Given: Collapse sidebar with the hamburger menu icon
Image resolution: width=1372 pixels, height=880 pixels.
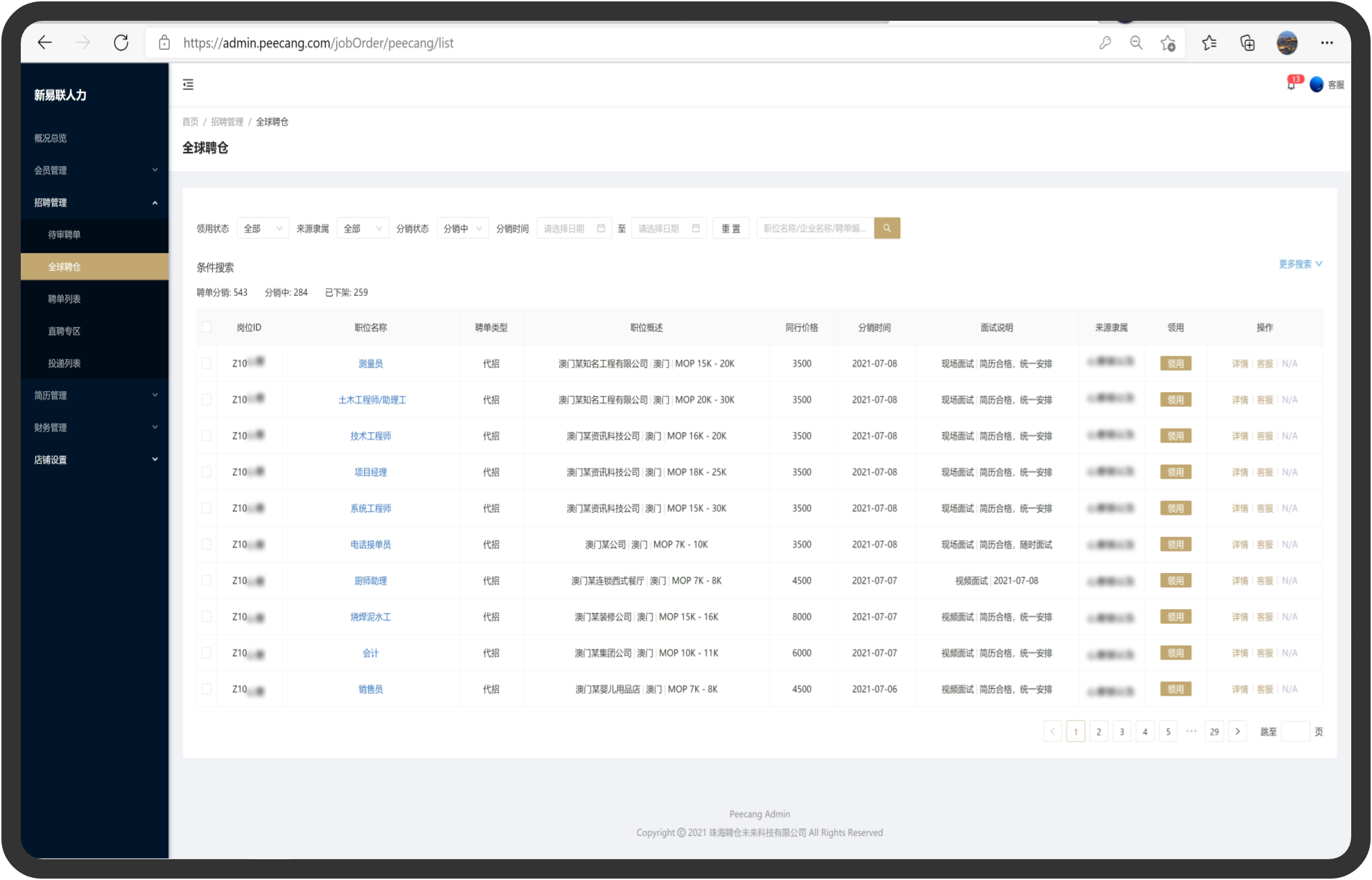Looking at the screenshot, I should 188,85.
